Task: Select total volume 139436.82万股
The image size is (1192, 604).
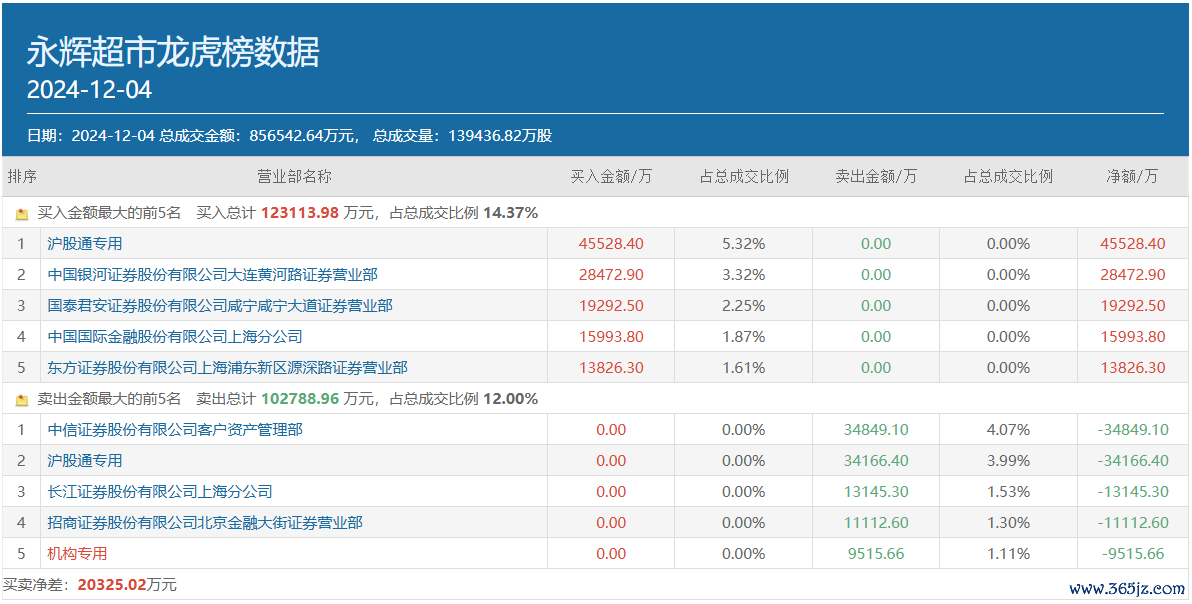Action: click(x=499, y=136)
